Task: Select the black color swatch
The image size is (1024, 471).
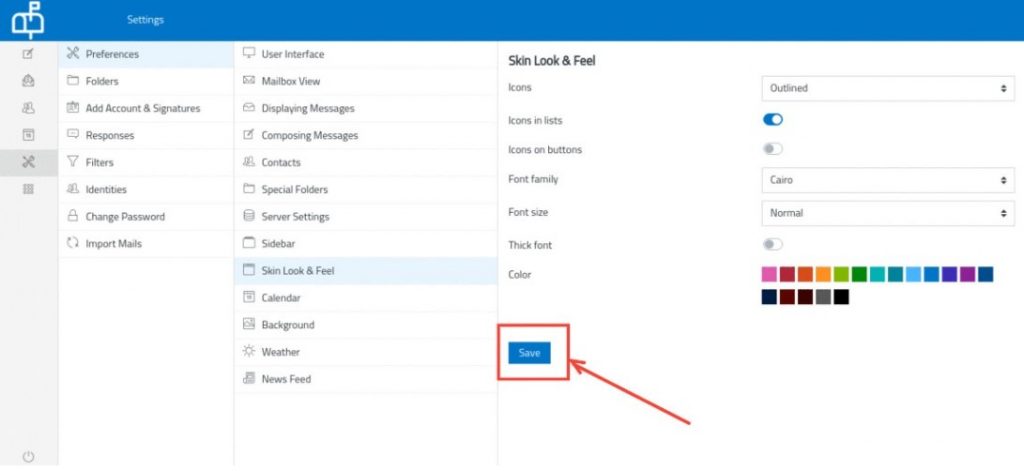Action: pyautogui.click(x=841, y=297)
